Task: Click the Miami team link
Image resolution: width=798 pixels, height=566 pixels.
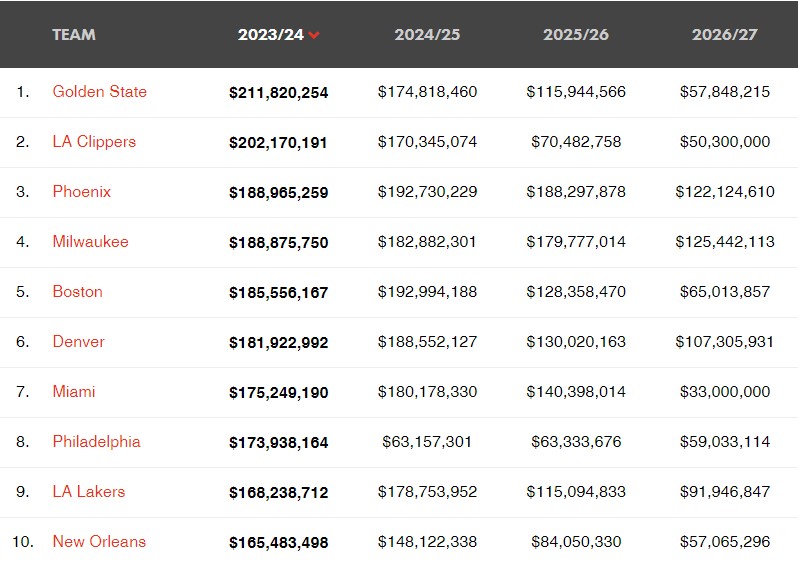Action: point(74,391)
